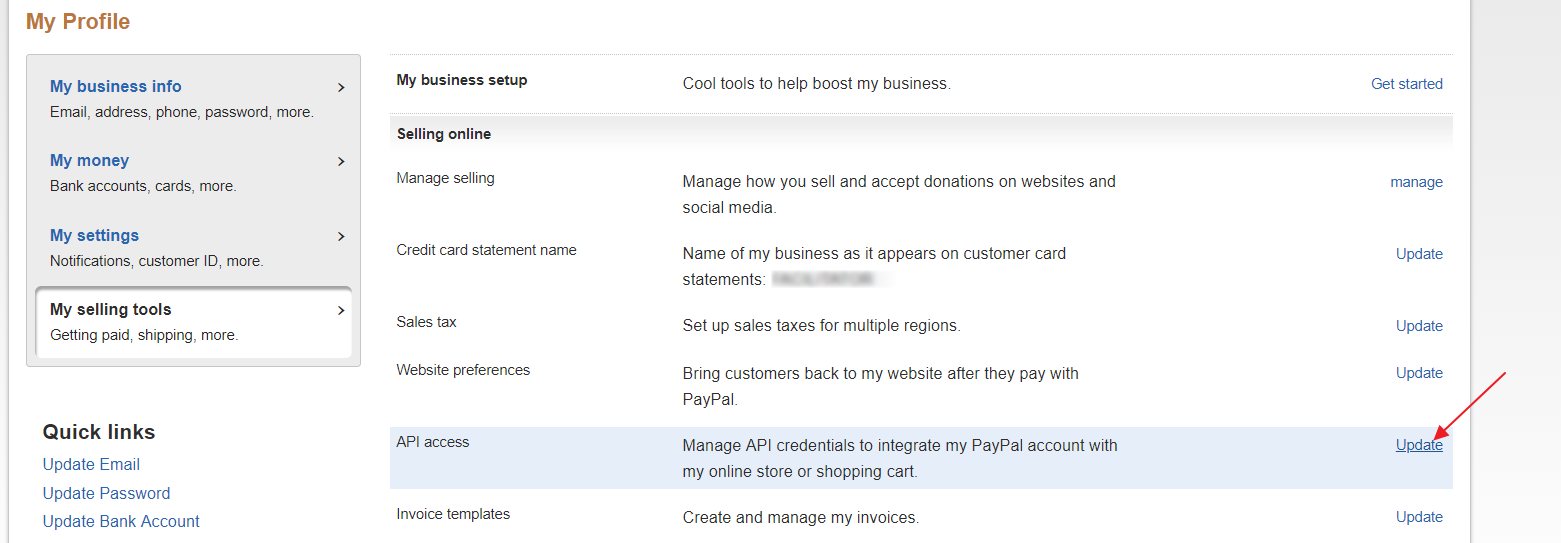Open My money section

point(89,160)
